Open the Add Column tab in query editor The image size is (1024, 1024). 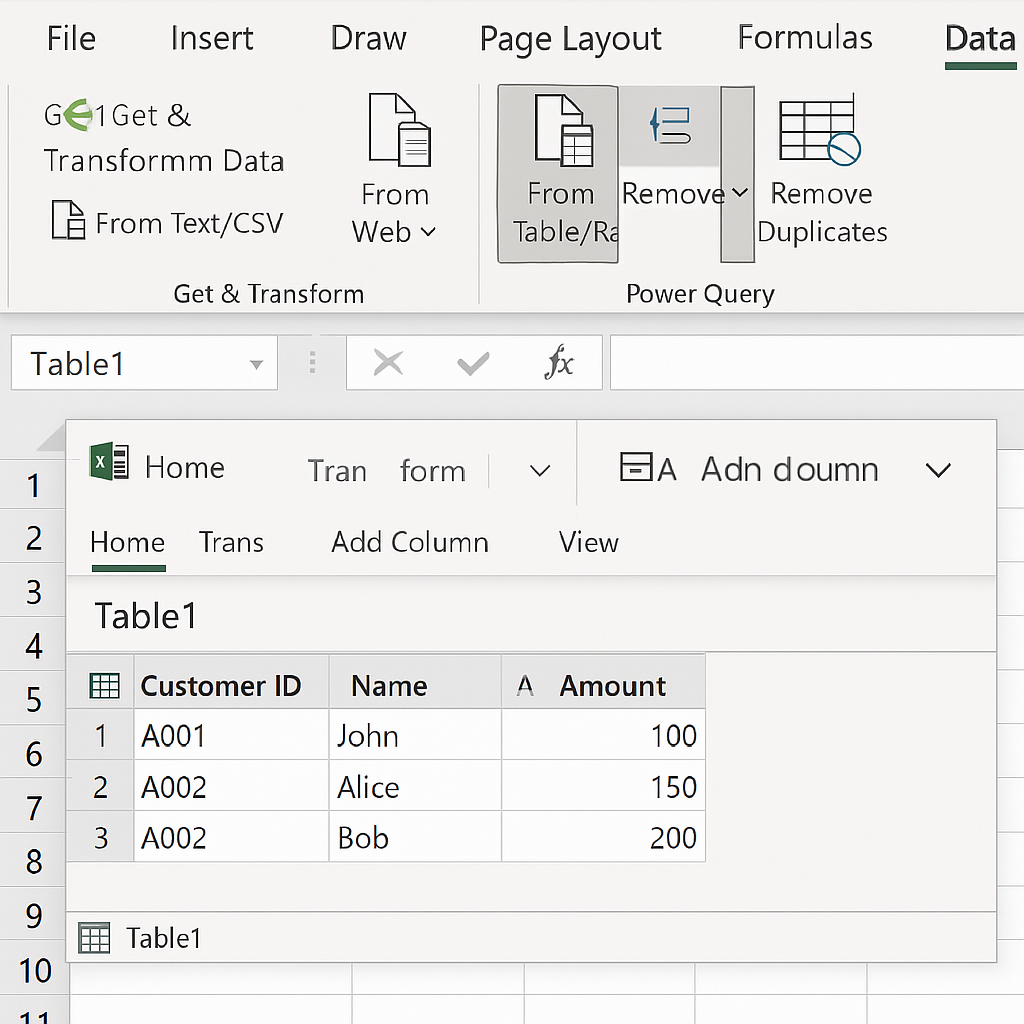pyautogui.click(x=410, y=542)
